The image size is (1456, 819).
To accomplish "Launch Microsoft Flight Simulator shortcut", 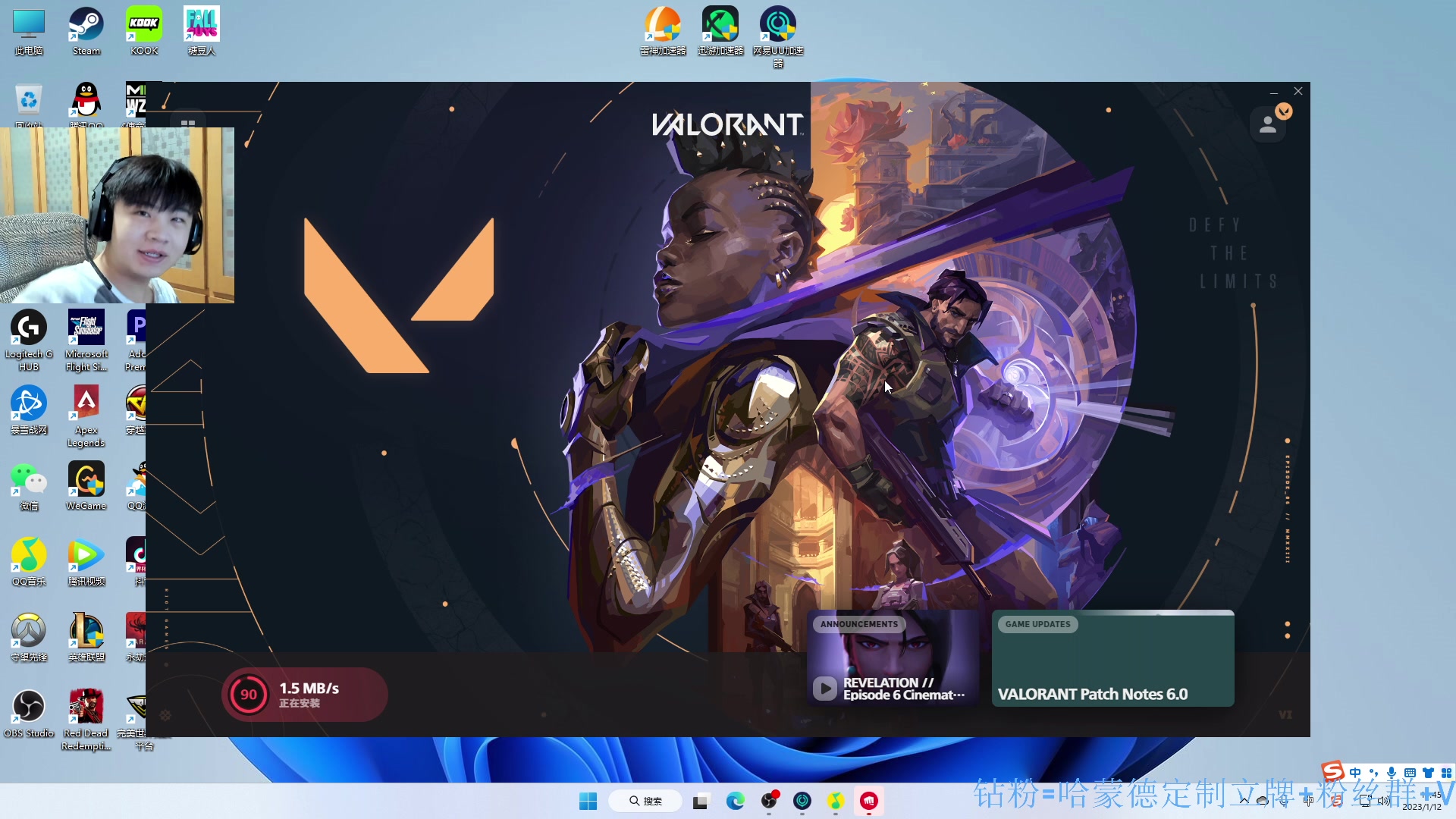I will (86, 340).
